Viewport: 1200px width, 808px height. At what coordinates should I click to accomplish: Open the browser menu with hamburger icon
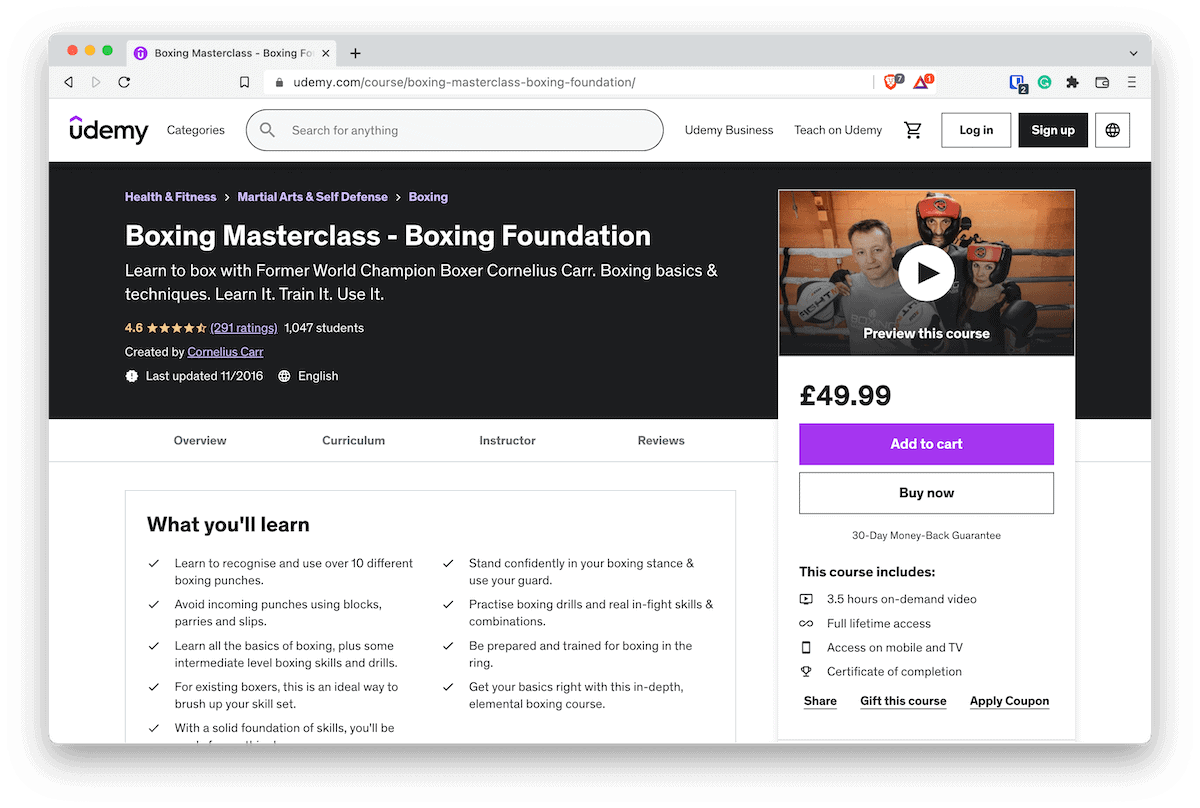[1130, 82]
